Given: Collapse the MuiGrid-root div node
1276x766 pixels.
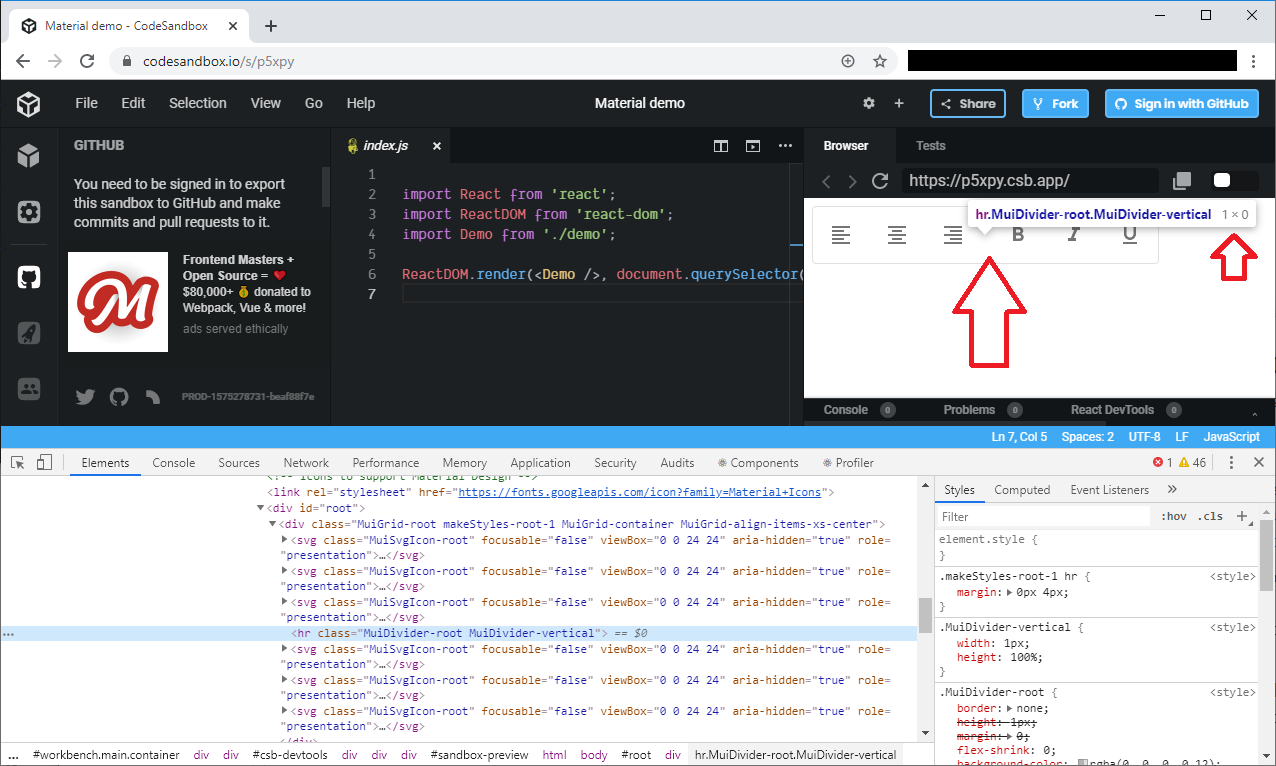Looking at the screenshot, I should point(272,524).
